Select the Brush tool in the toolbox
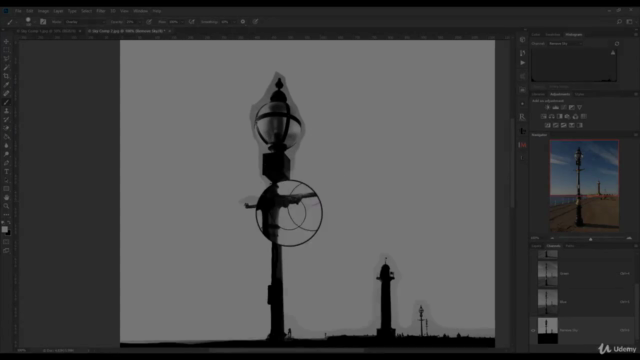 6,102
